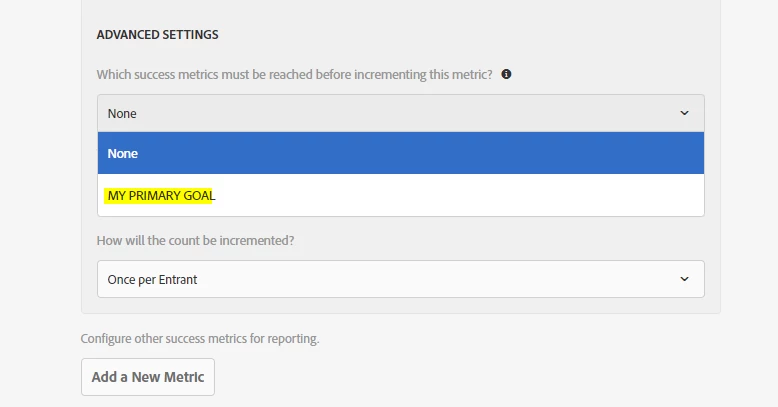This screenshot has height=407, width=778.
Task: Select the 'Once per Entrant' value text
Action: [x=152, y=279]
